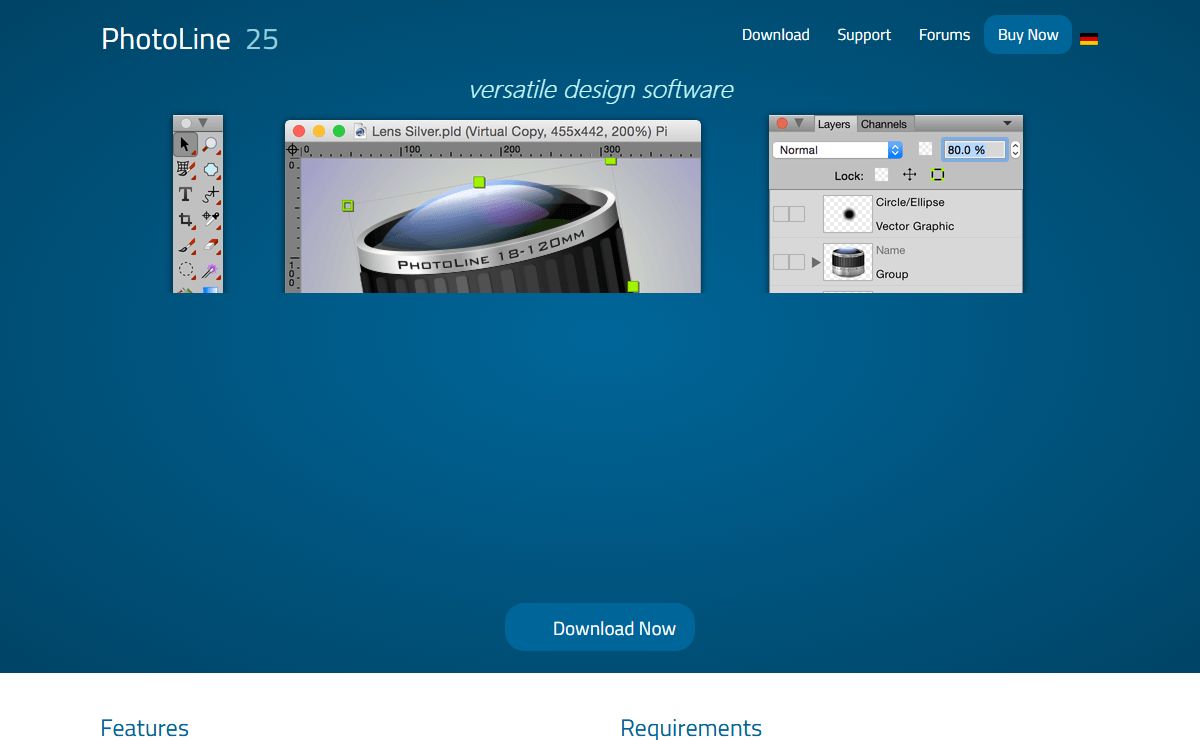Open the Normal blend mode dropdown
Viewport: 1200px width, 740px height.
coord(838,150)
